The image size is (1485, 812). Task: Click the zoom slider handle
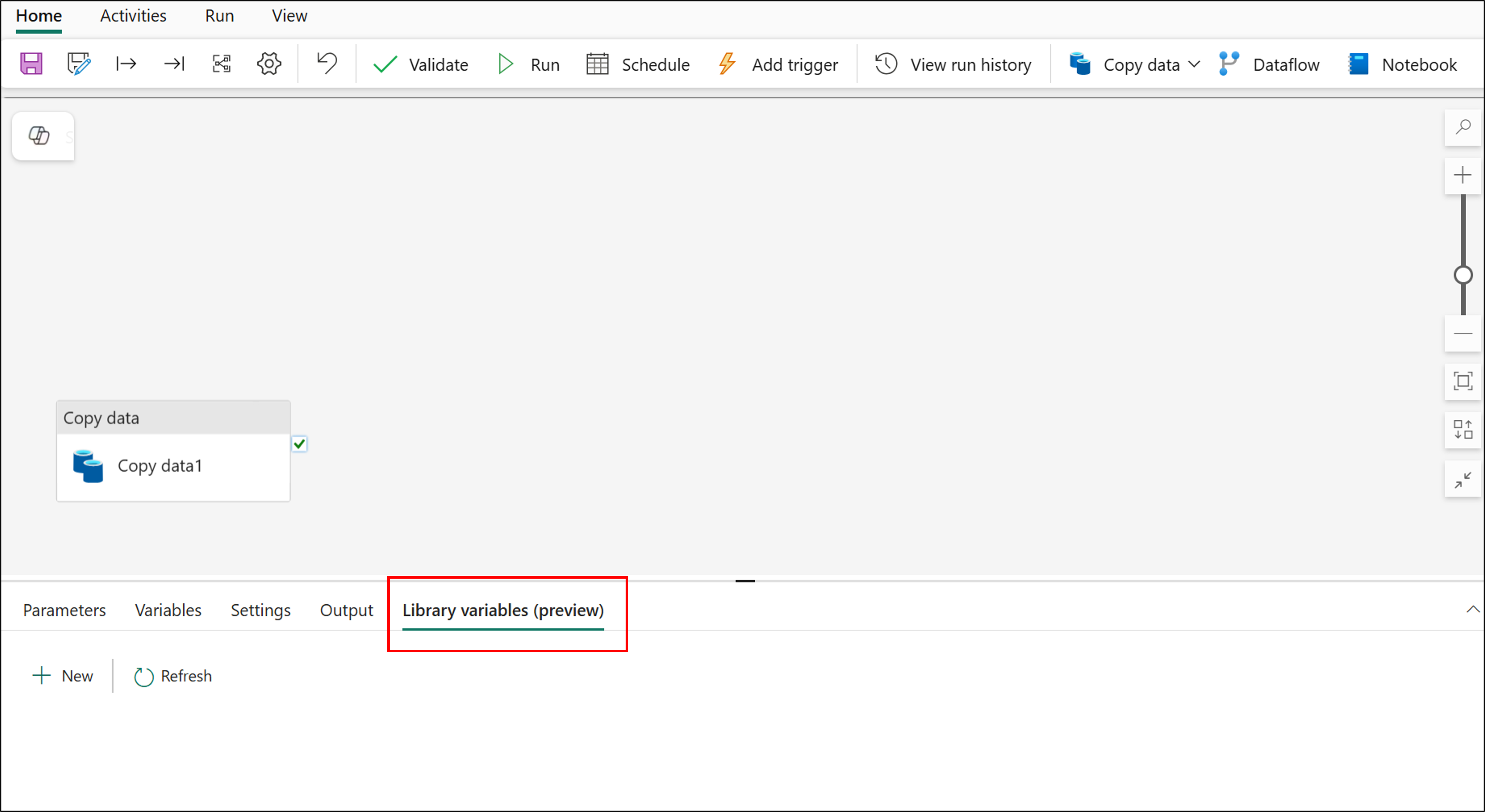click(x=1462, y=275)
